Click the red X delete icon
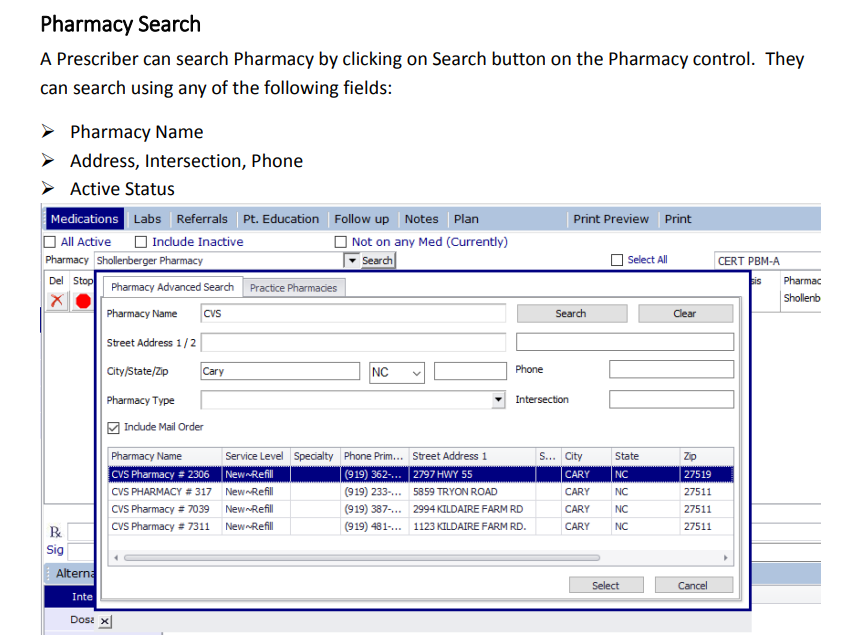 (58, 301)
